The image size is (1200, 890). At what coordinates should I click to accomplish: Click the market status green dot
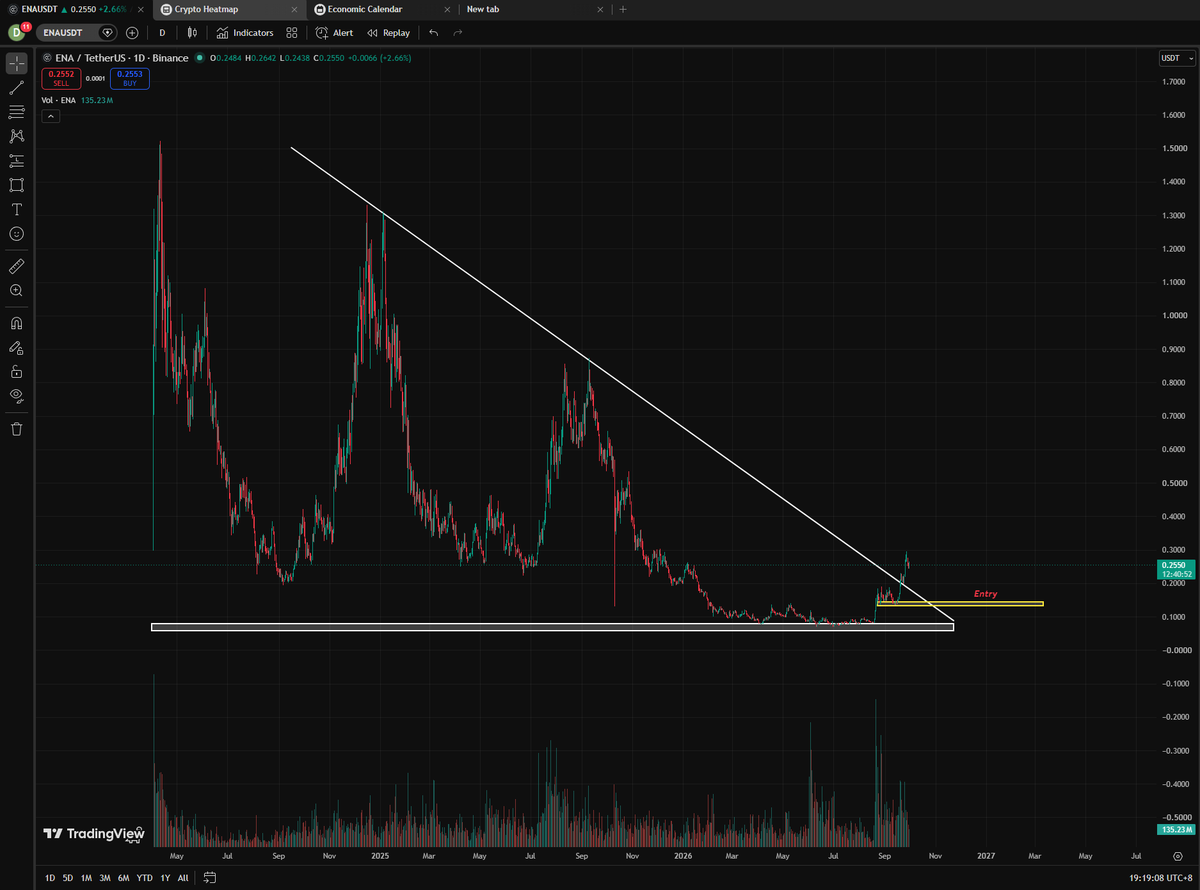(x=200, y=58)
